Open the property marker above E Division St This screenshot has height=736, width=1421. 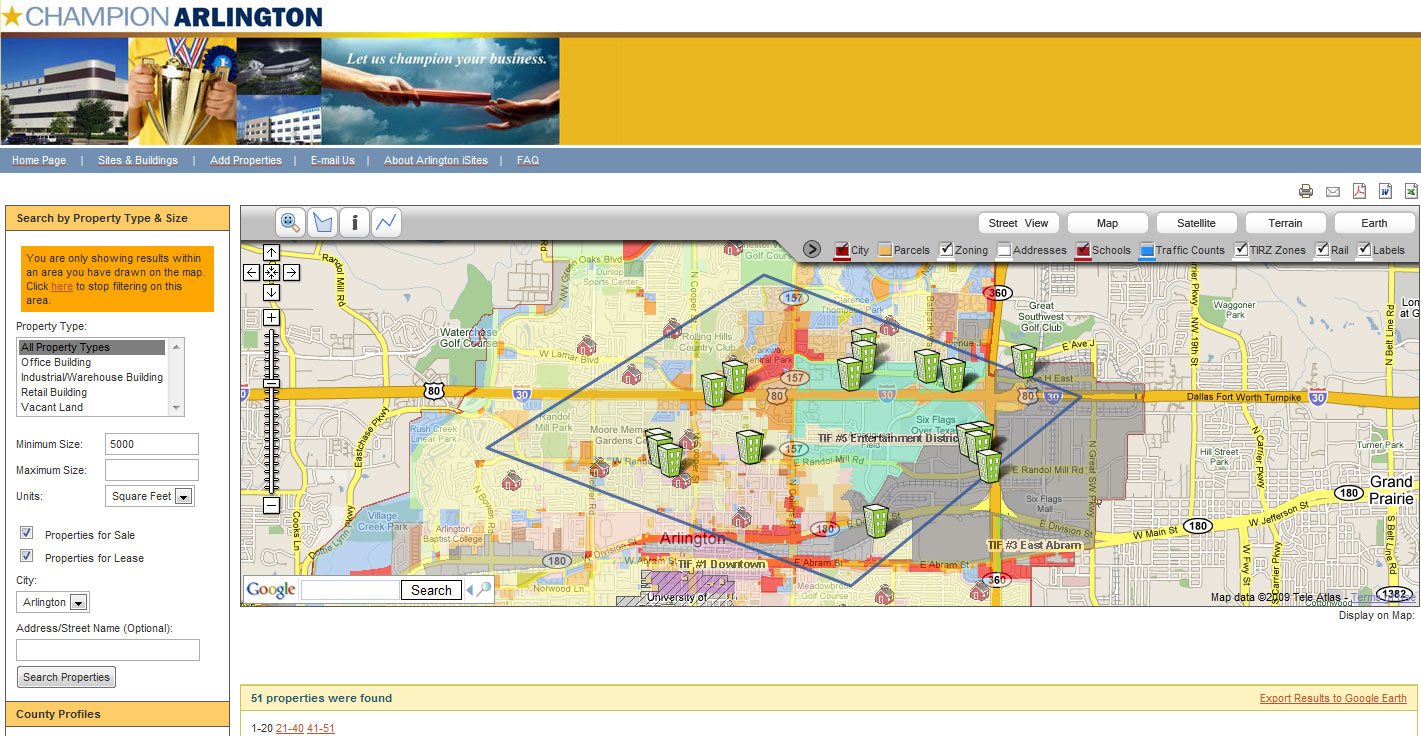click(876, 521)
